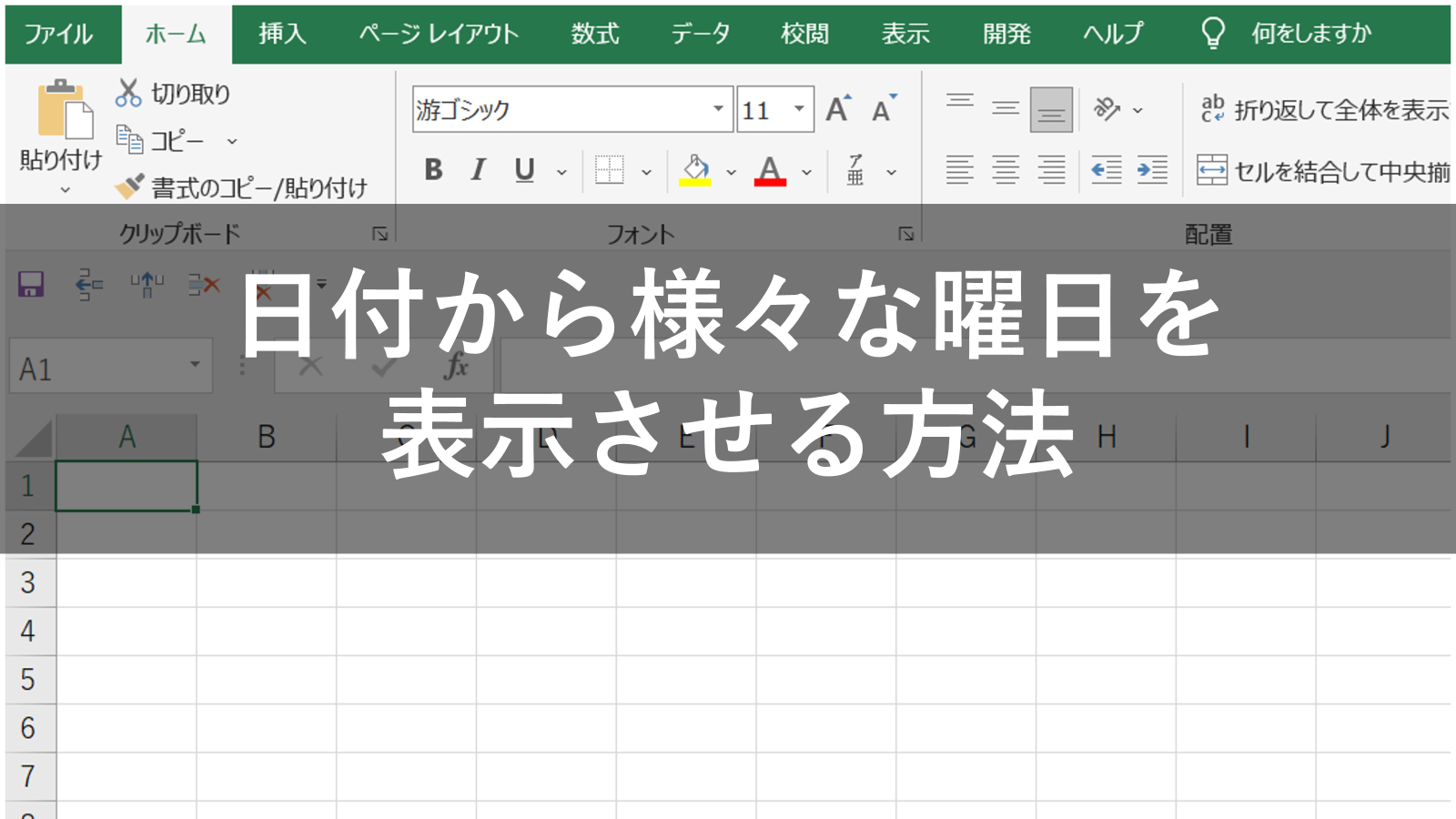Viewport: 1456px width, 819px height.
Task: Open font size 11 dropdown
Action: pos(799,109)
